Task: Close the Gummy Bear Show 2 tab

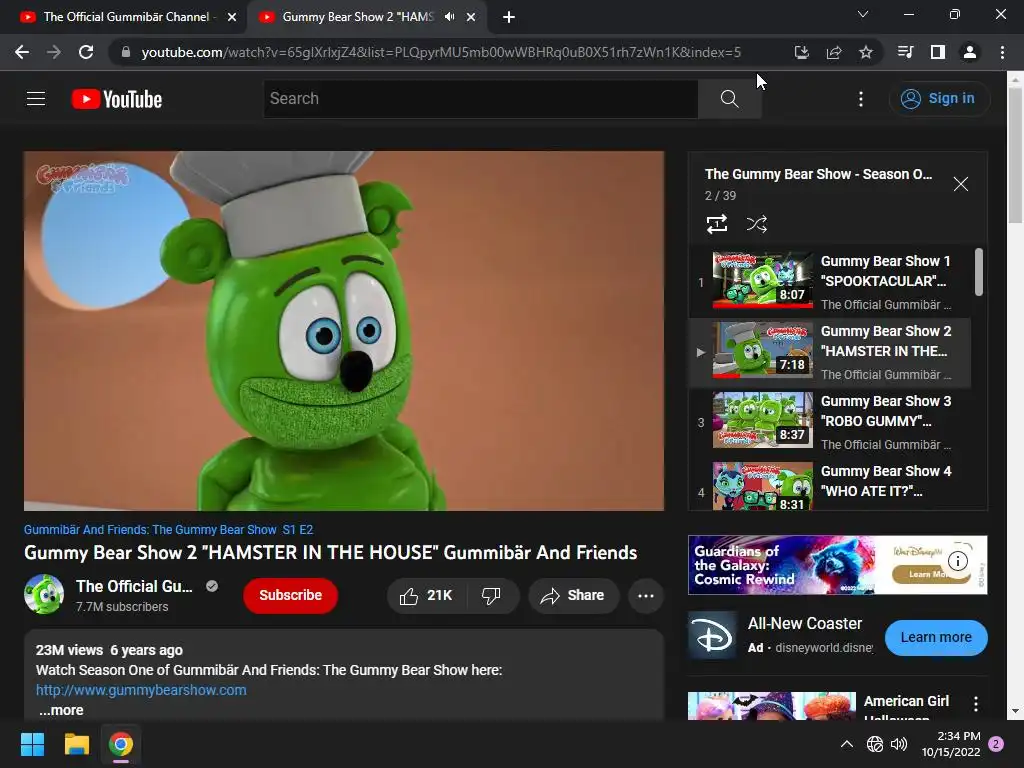Action: coord(471,17)
